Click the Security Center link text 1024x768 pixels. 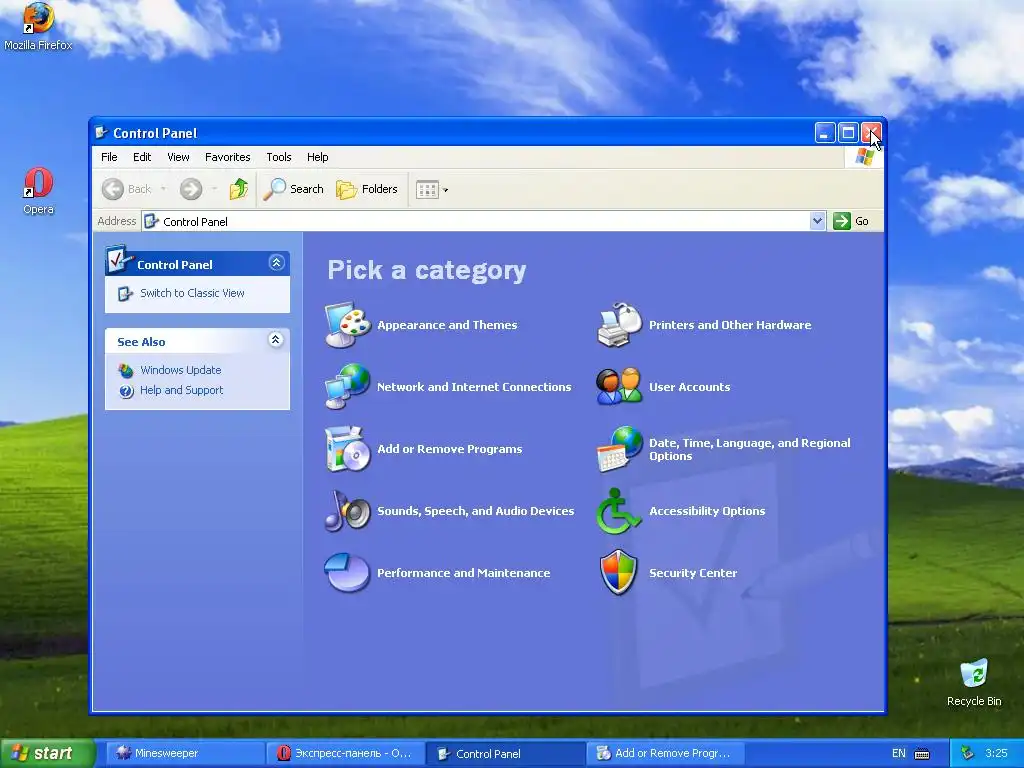coord(693,573)
